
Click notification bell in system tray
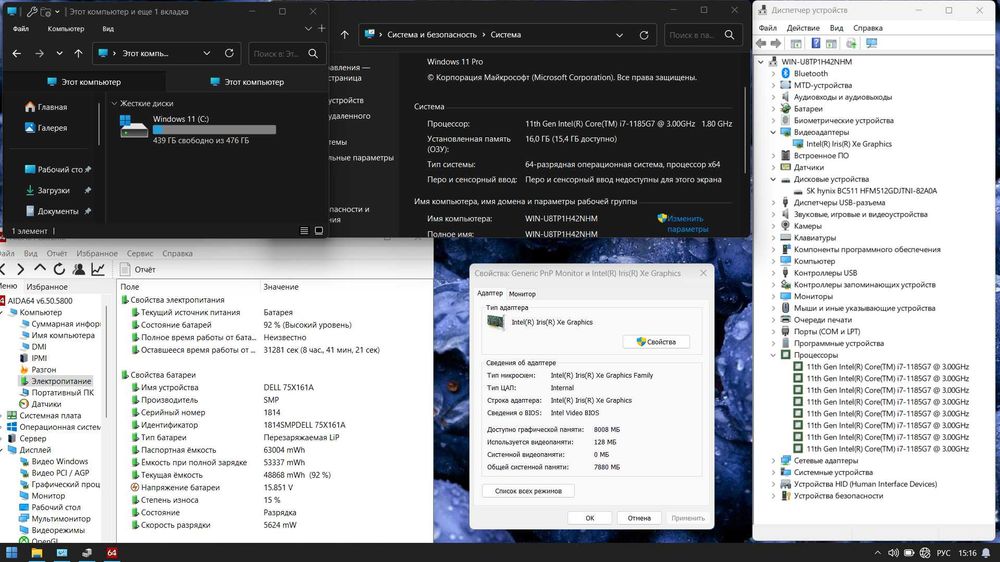(x=987, y=553)
